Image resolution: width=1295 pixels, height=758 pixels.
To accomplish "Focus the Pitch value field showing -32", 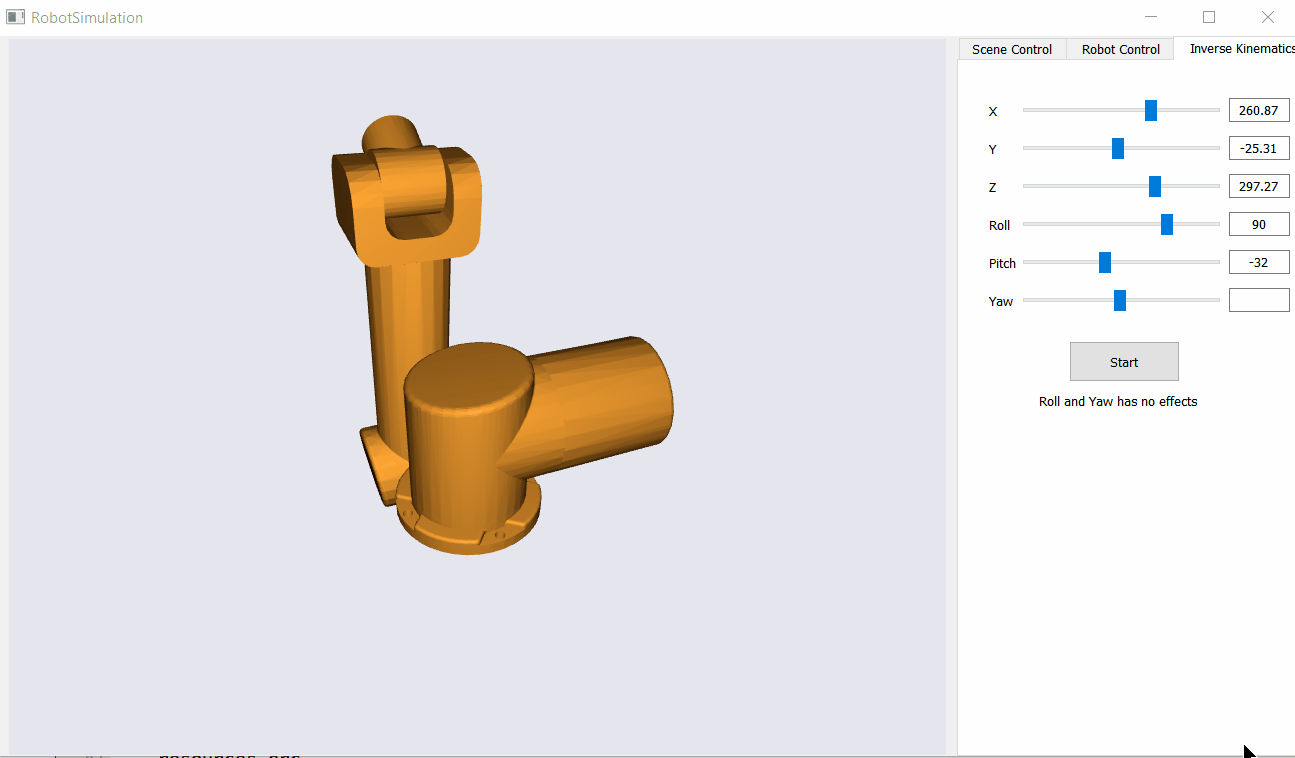I will [1259, 262].
